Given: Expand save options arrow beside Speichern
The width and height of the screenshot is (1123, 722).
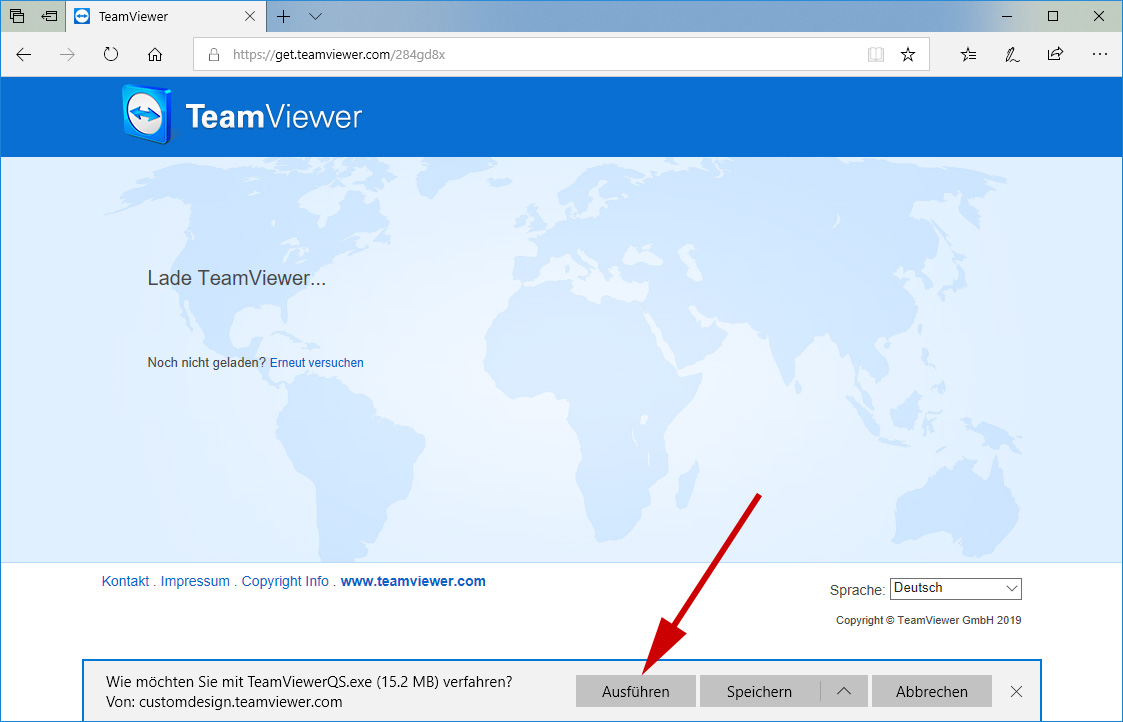Looking at the screenshot, I should 844,691.
